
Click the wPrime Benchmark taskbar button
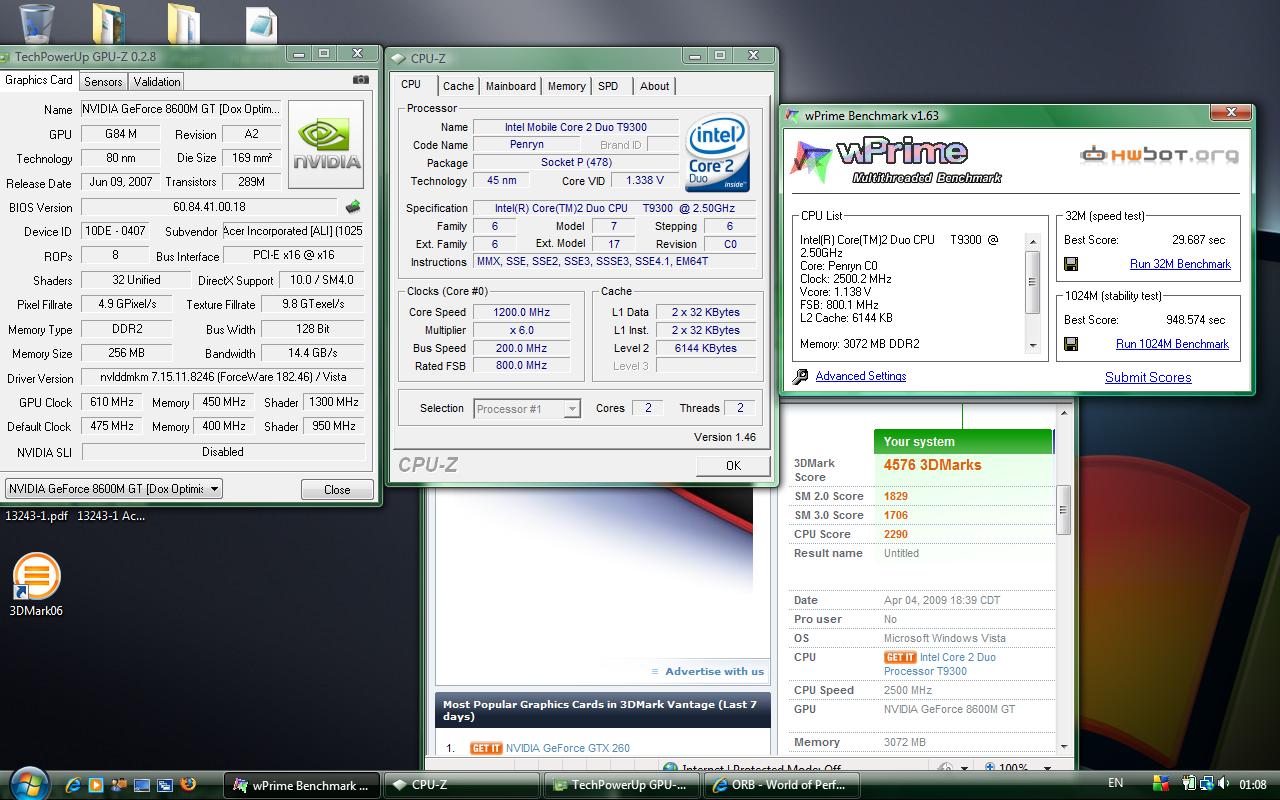pyautogui.click(x=301, y=785)
